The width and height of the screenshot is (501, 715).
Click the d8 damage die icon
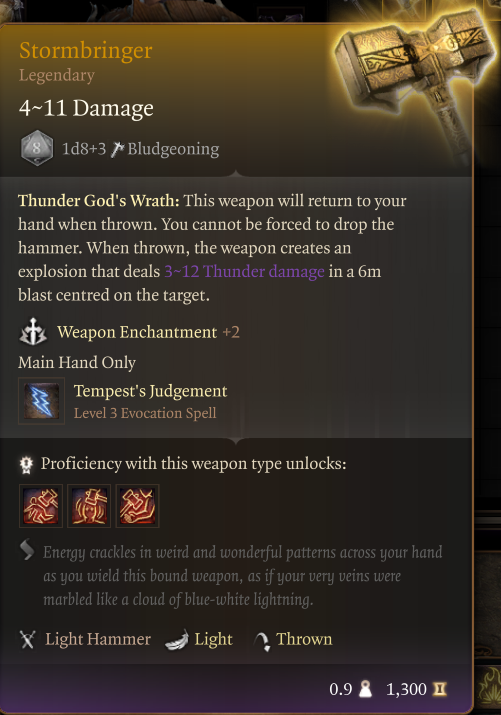pos(36,148)
